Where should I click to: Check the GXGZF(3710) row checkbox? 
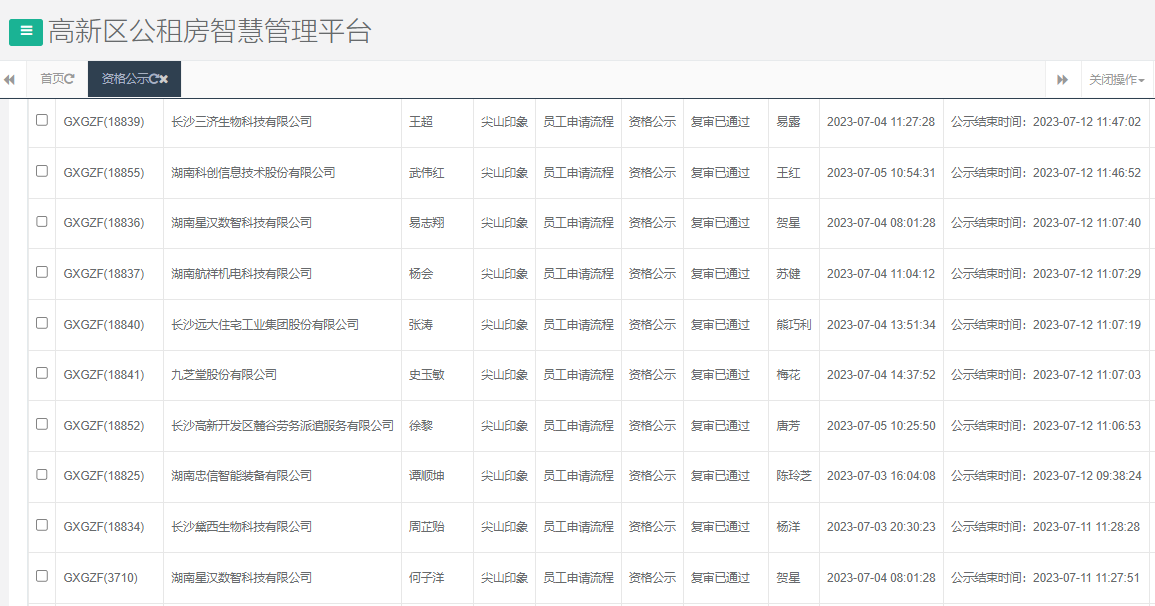click(x=41, y=577)
